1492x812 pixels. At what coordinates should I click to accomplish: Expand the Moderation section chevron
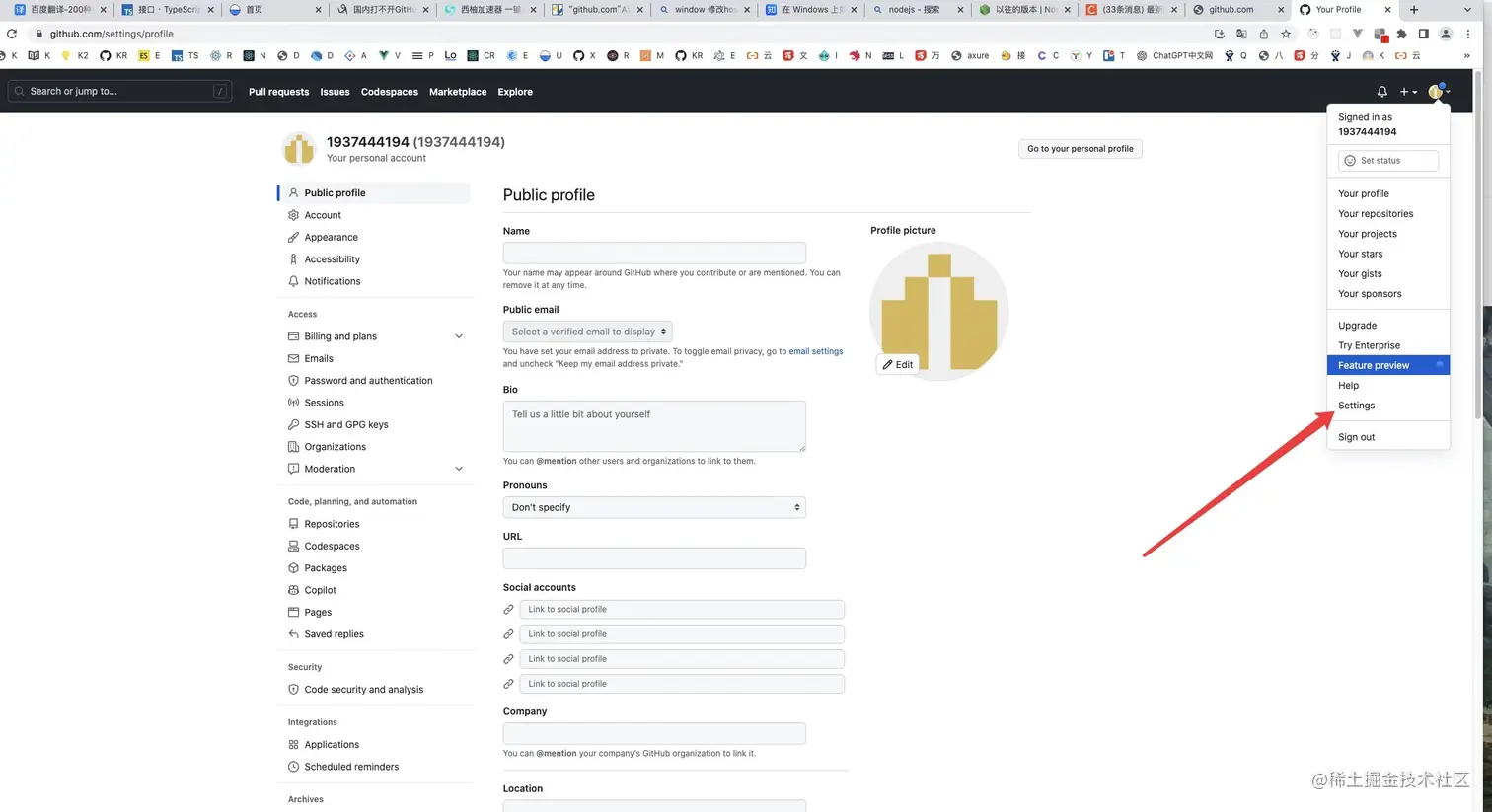(x=459, y=469)
